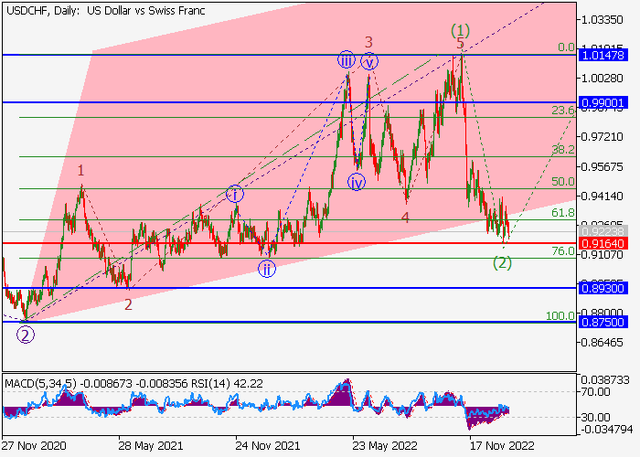Select the circled blue ii wave label

pyautogui.click(x=267, y=268)
